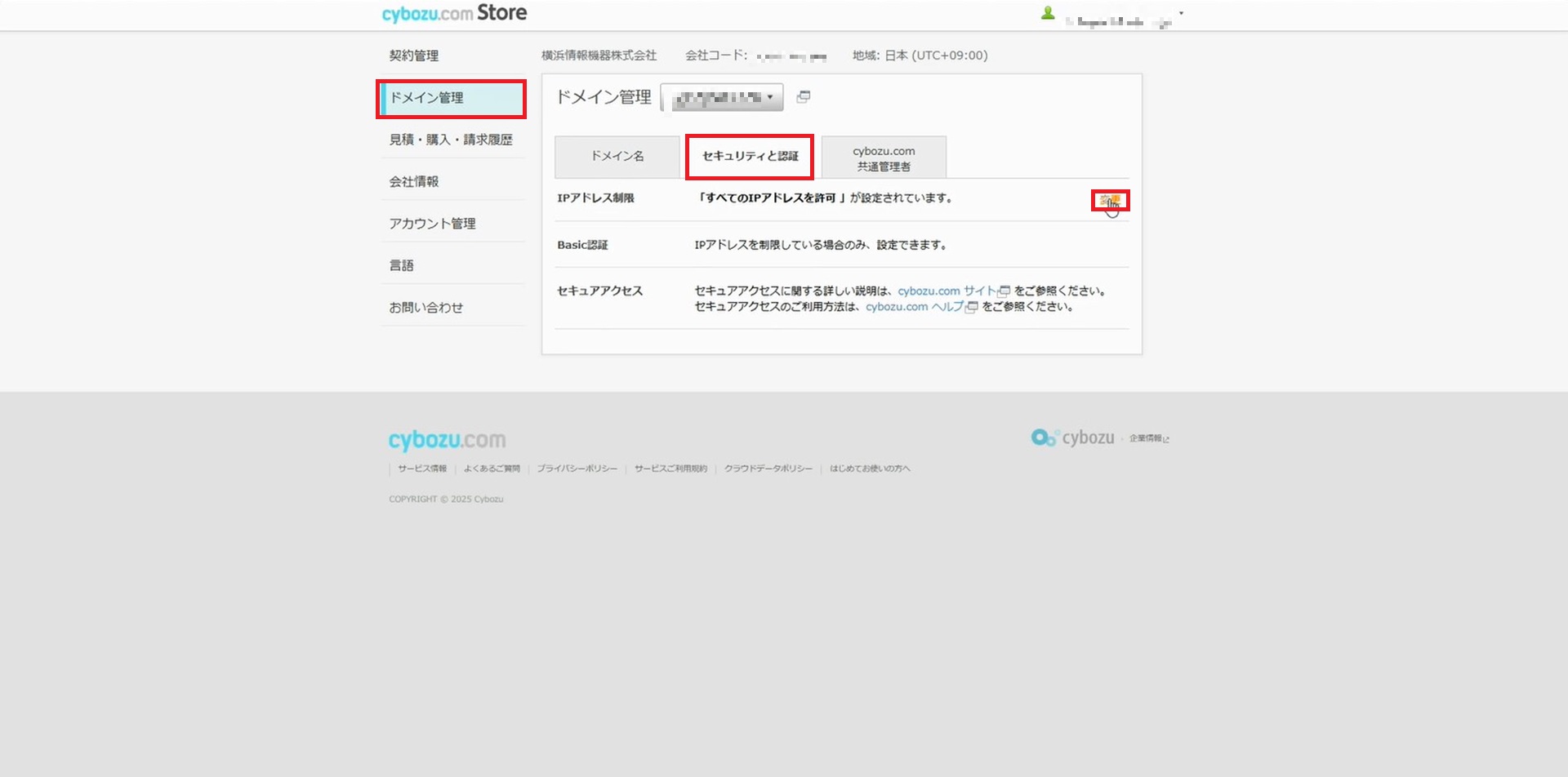Switch to the セキュリティと認証 tab
The width and height of the screenshot is (1568, 777).
(x=750, y=156)
